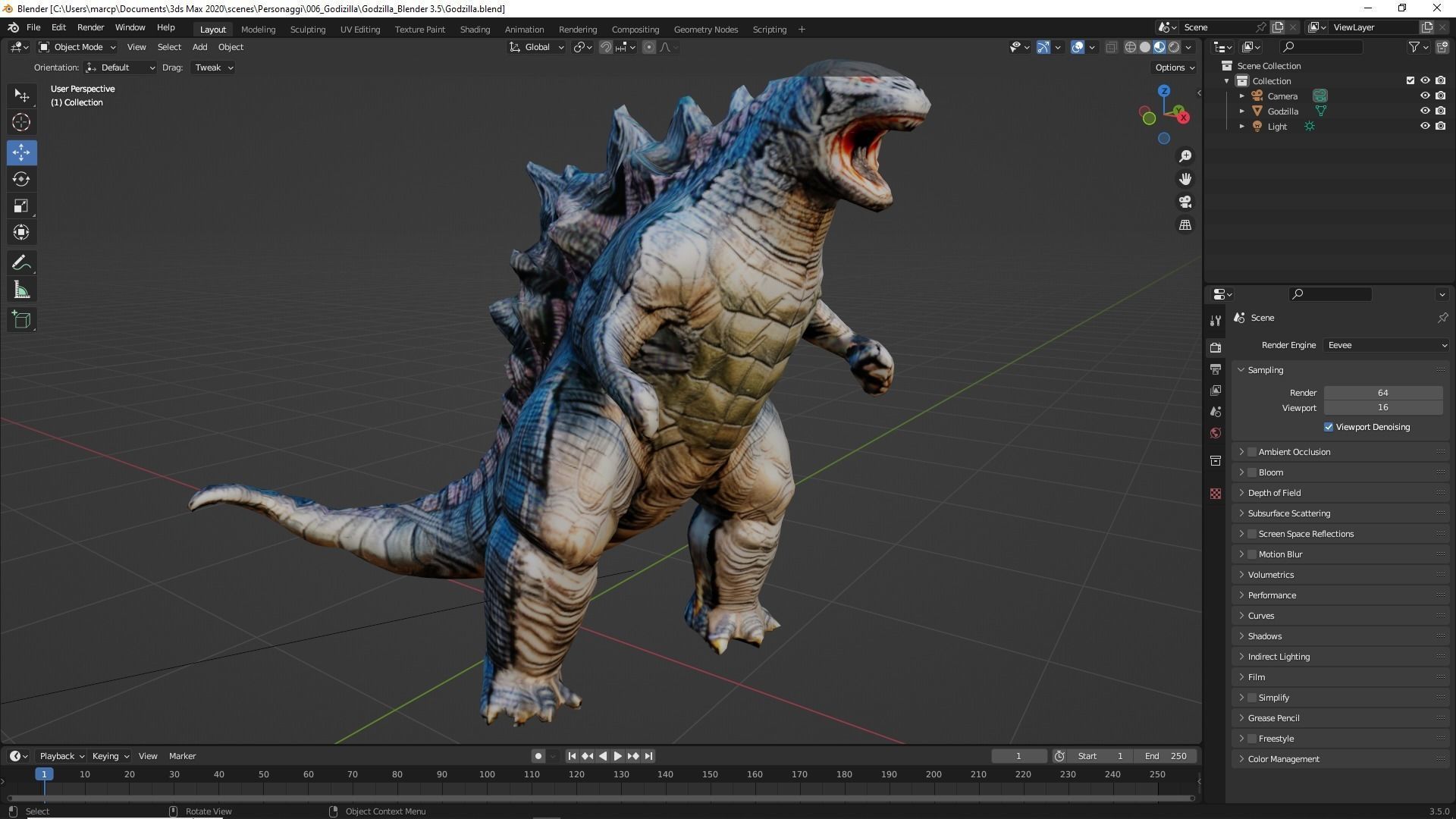Select the Select Box tool
The height and width of the screenshot is (819, 1456).
tap(21, 96)
